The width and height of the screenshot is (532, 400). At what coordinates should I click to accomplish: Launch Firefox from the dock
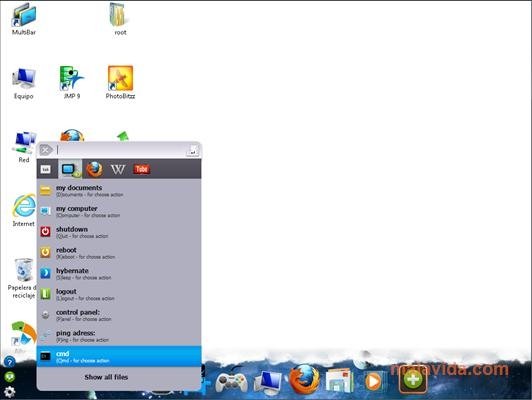304,379
